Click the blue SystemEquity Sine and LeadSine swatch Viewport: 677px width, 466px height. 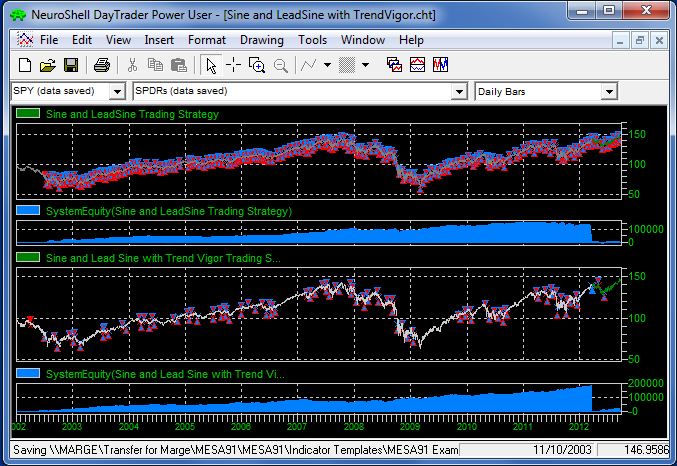point(28,210)
